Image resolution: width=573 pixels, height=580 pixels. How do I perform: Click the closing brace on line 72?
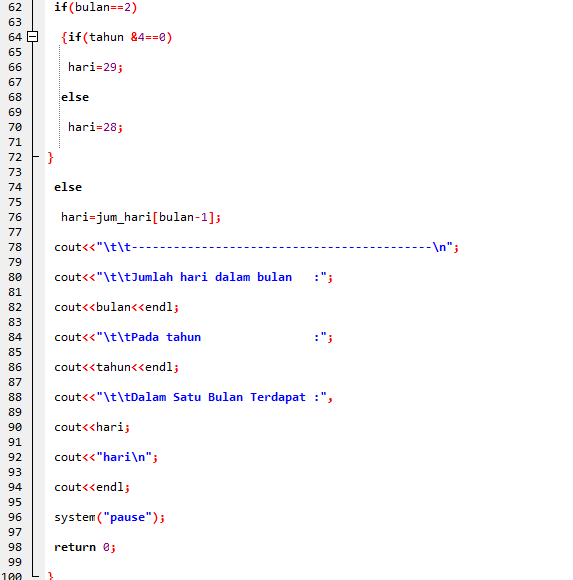(50, 158)
